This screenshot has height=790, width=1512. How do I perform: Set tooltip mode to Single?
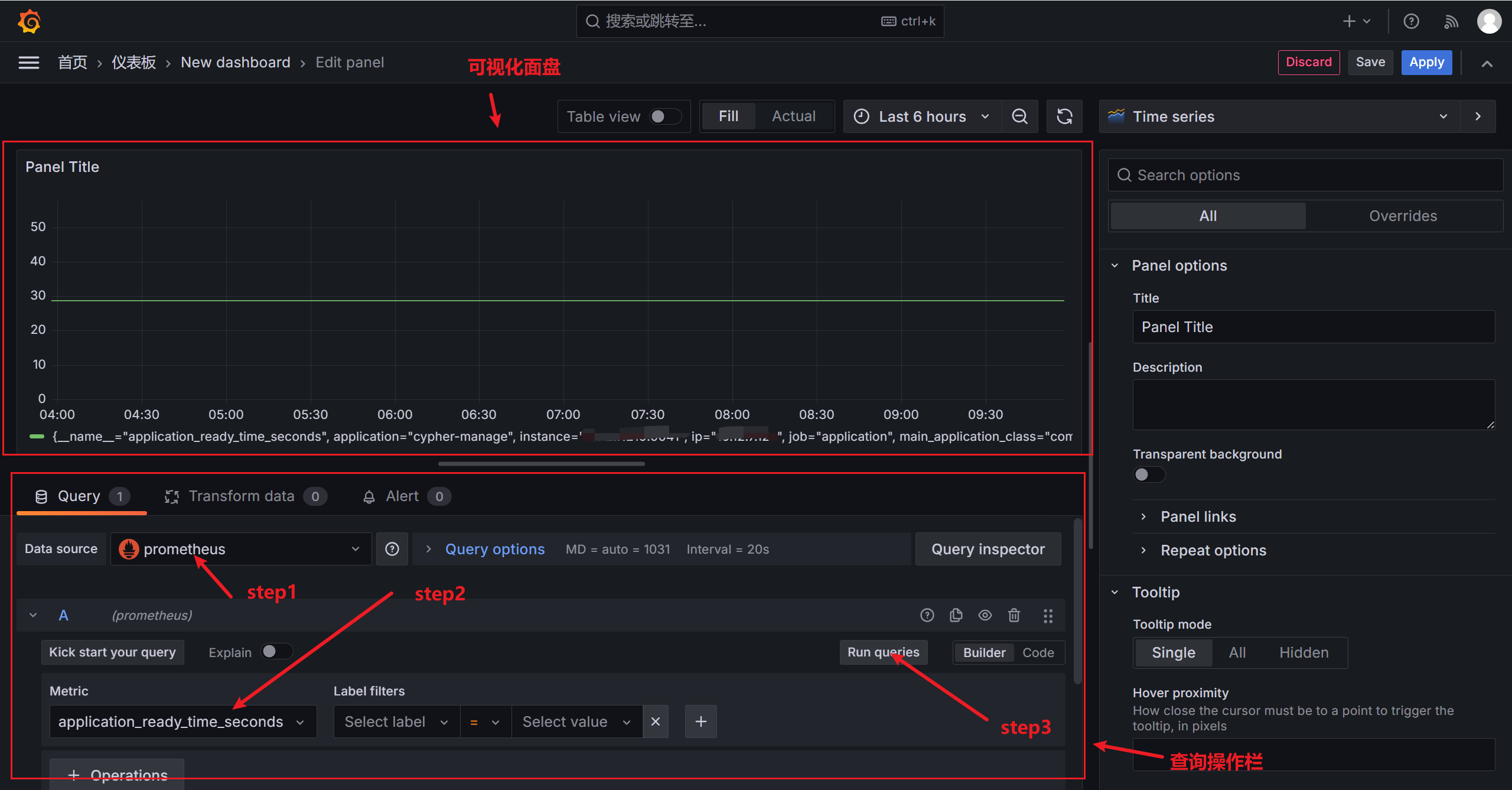click(x=1173, y=652)
